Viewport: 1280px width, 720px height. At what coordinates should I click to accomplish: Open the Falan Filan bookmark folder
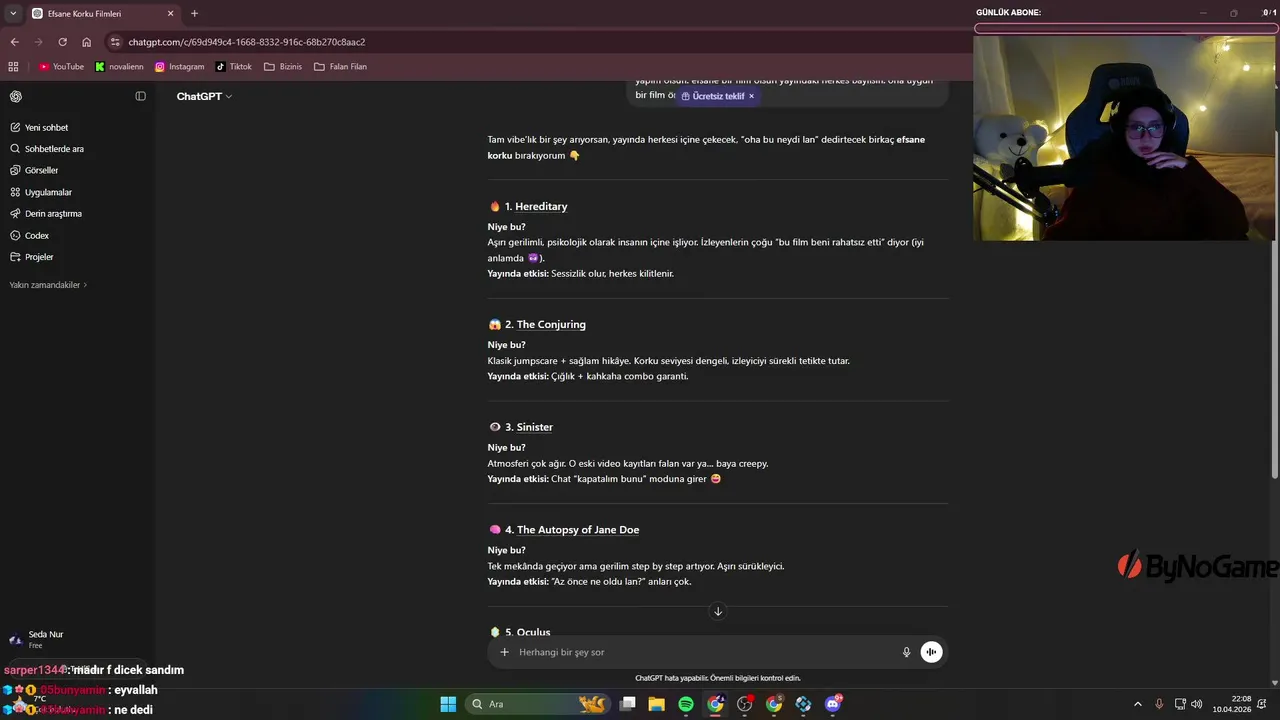340,67
